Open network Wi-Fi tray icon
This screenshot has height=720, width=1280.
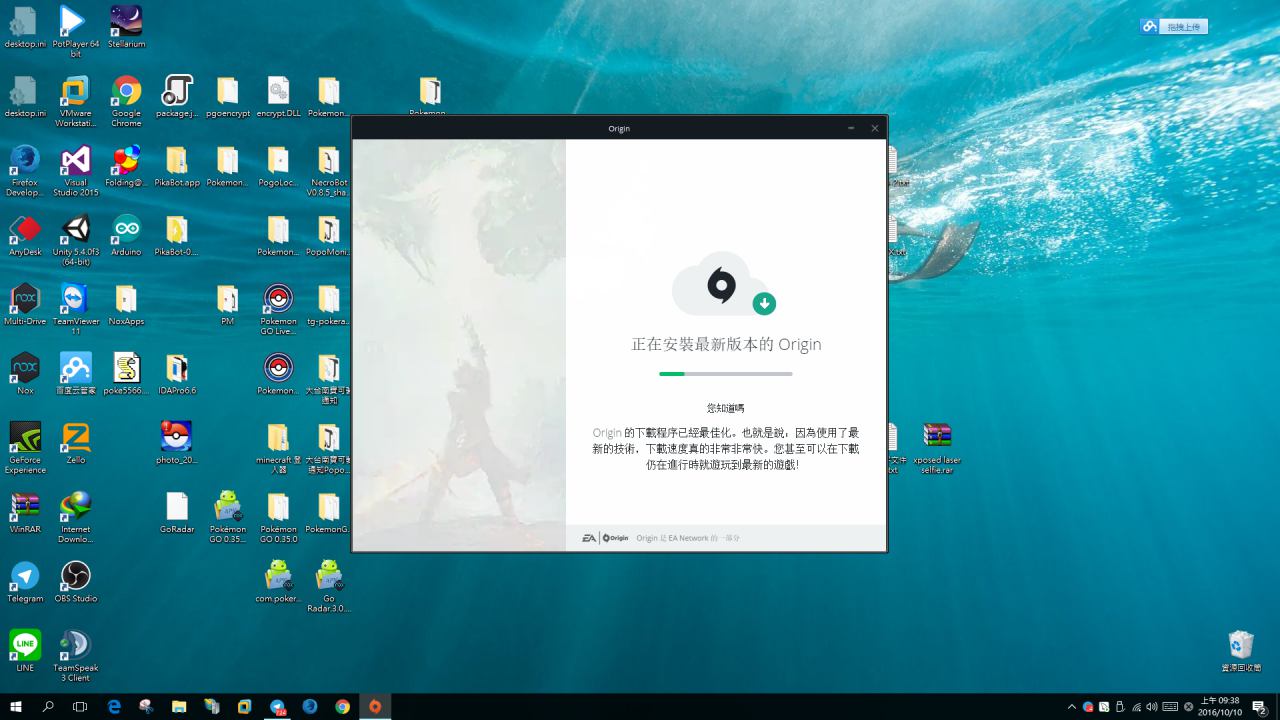click(1136, 707)
